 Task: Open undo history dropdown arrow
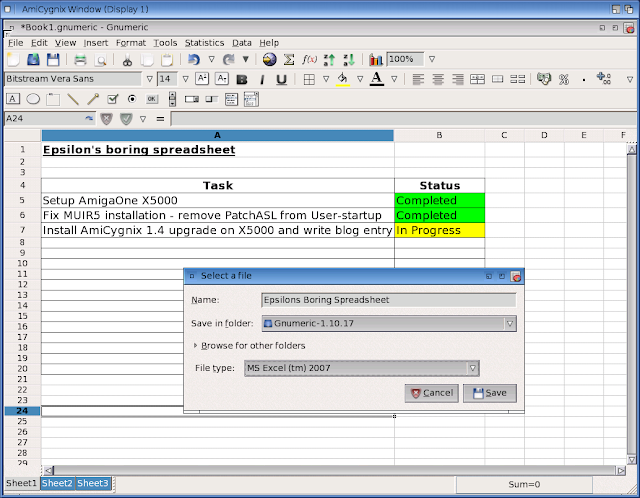click(x=211, y=60)
